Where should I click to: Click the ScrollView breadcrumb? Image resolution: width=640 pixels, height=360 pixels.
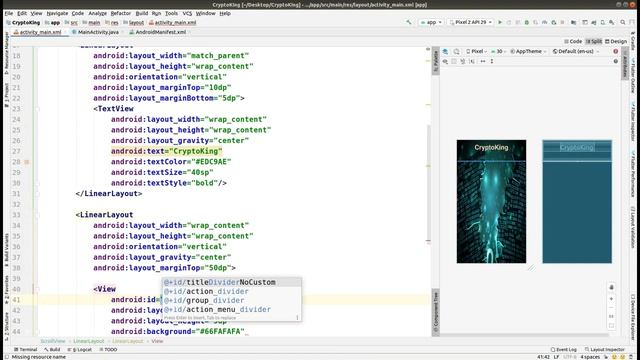(x=53, y=341)
